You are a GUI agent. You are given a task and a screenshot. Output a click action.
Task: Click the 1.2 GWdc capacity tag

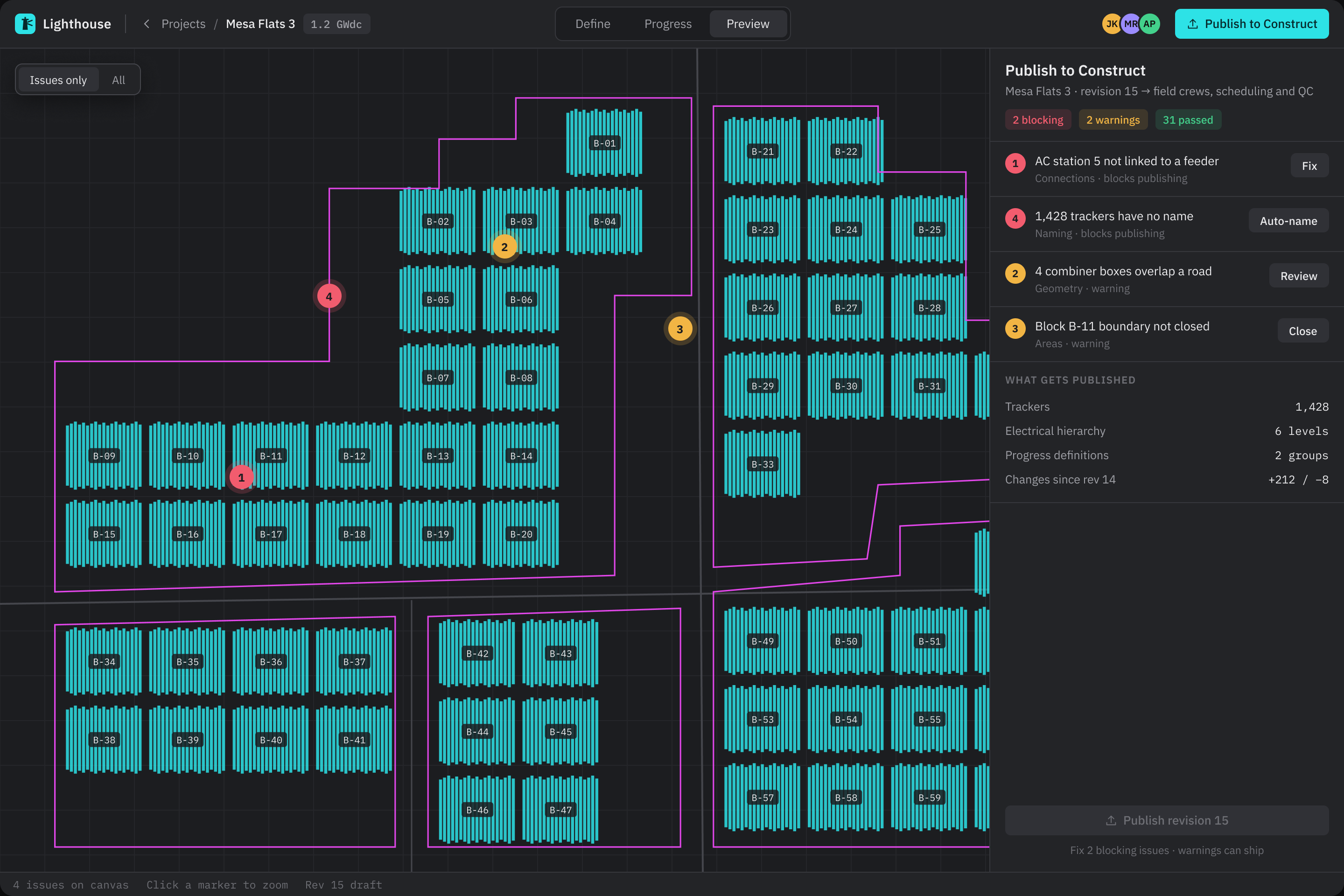point(336,24)
